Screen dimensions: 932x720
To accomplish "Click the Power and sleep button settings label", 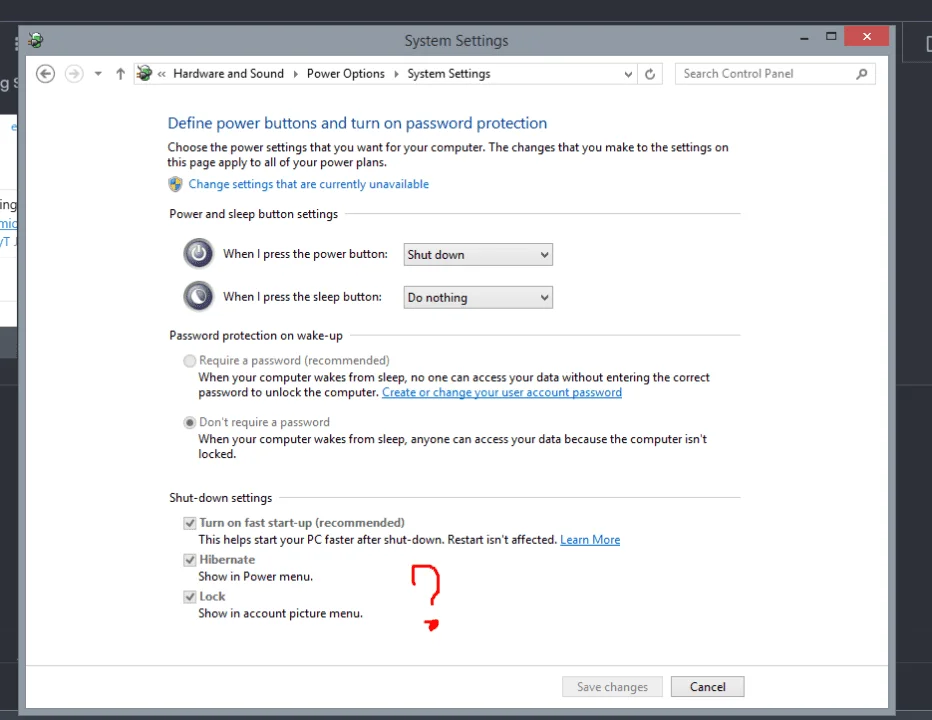I will [253, 214].
